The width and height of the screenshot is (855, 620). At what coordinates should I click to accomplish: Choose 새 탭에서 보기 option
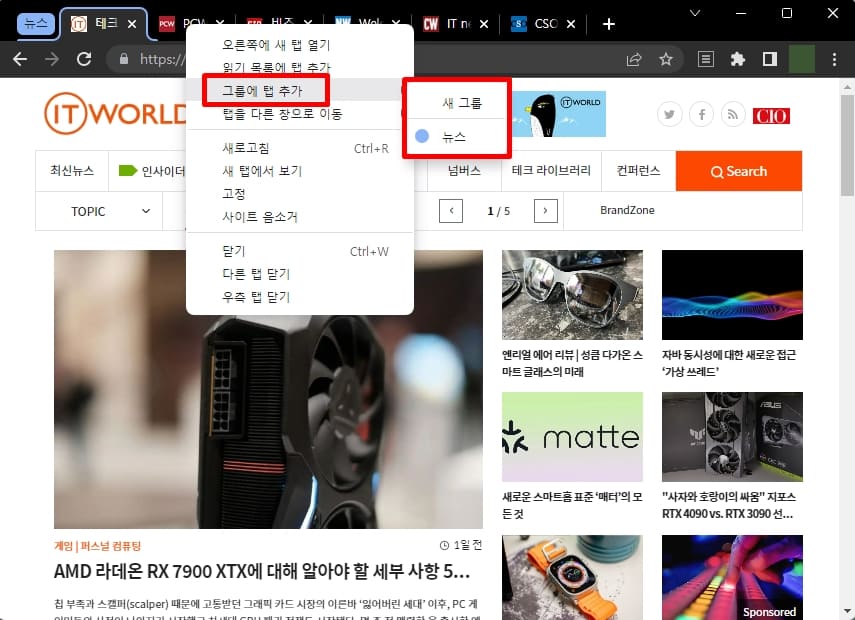(300, 171)
